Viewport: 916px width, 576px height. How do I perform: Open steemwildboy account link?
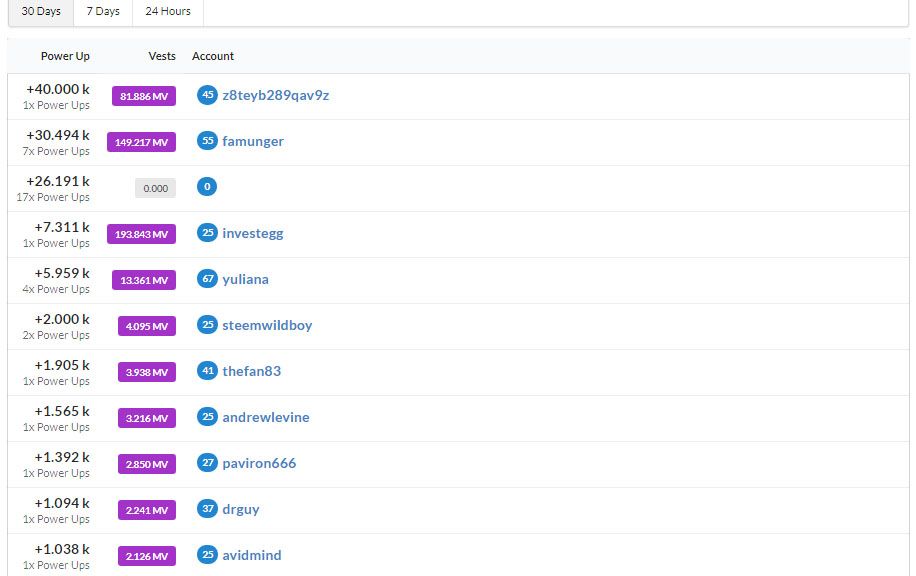(x=267, y=325)
